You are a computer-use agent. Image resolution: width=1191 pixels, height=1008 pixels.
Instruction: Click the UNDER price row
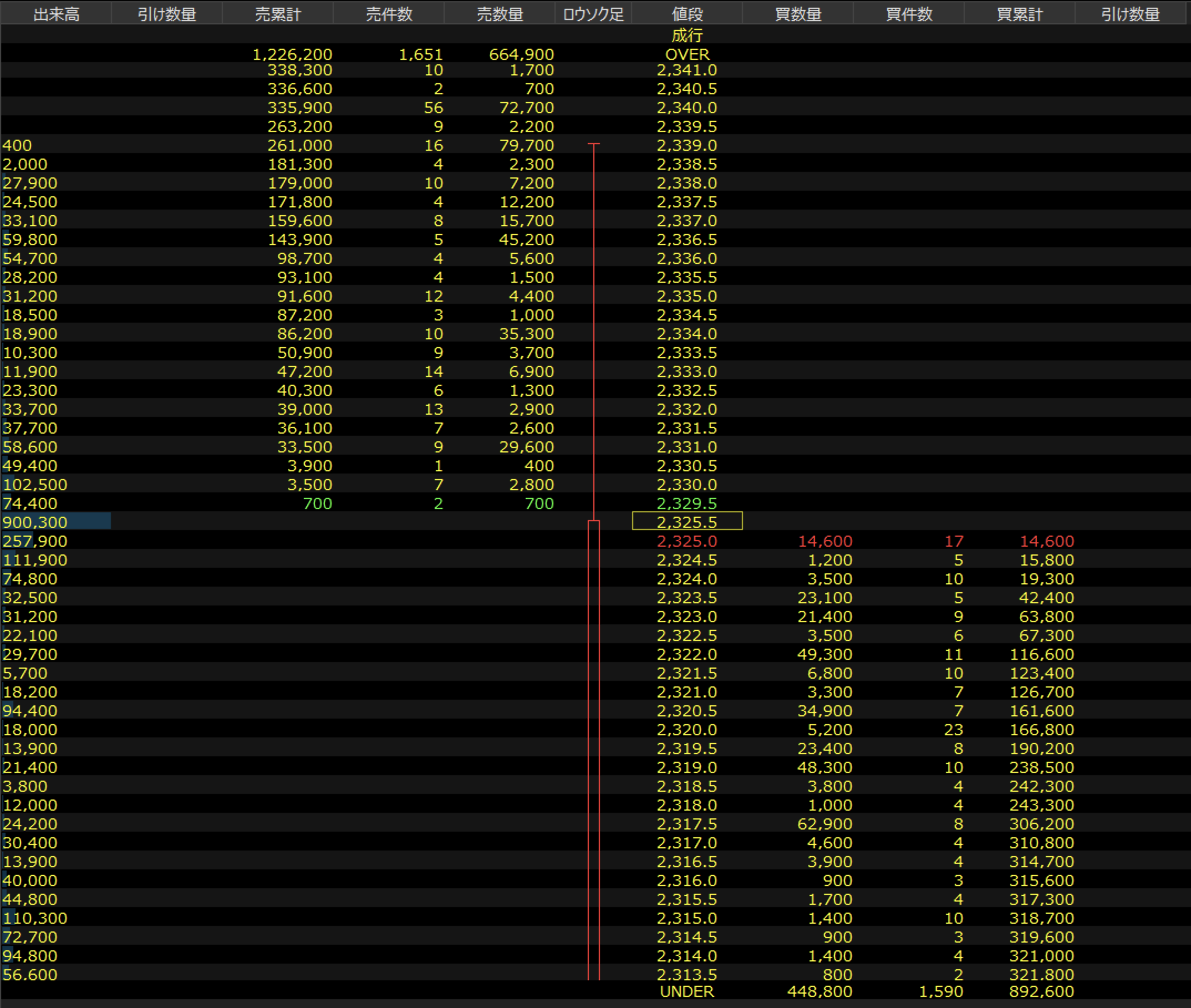(x=687, y=991)
